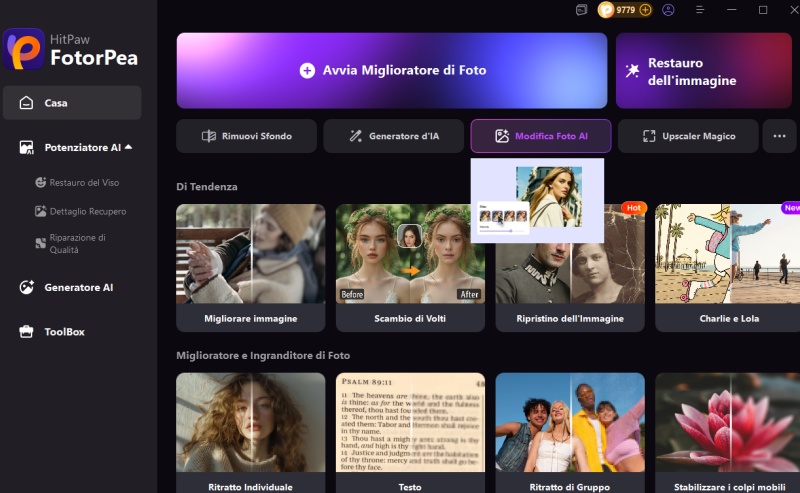Open the Casa home icon
Screen dimensions: 800x493
(x=26, y=103)
